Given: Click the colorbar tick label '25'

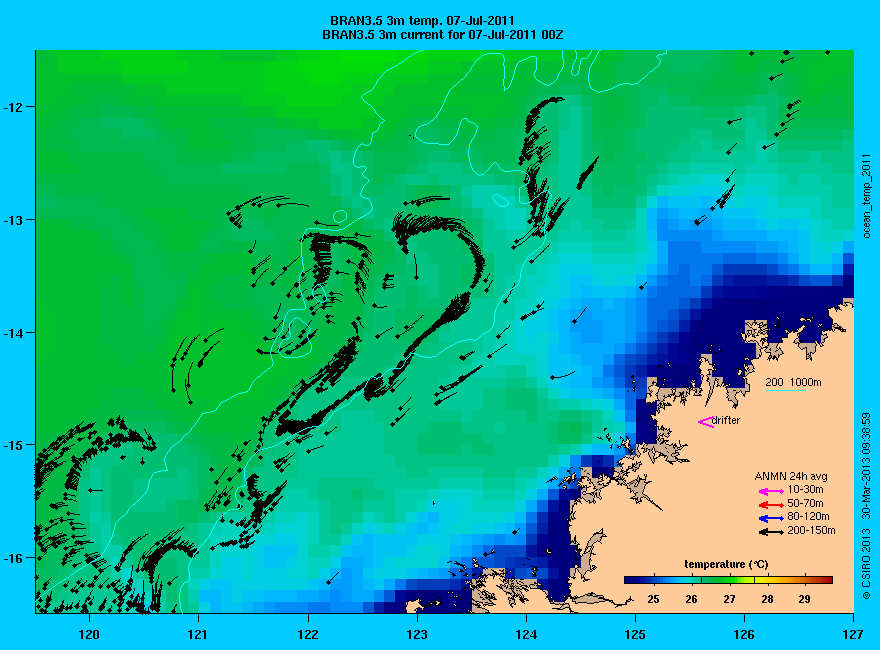Looking at the screenshot, I should coord(653,599).
